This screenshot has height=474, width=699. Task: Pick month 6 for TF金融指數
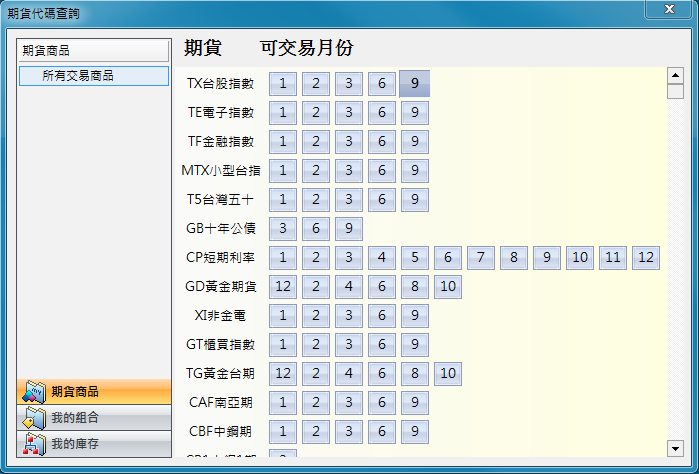[x=381, y=142]
